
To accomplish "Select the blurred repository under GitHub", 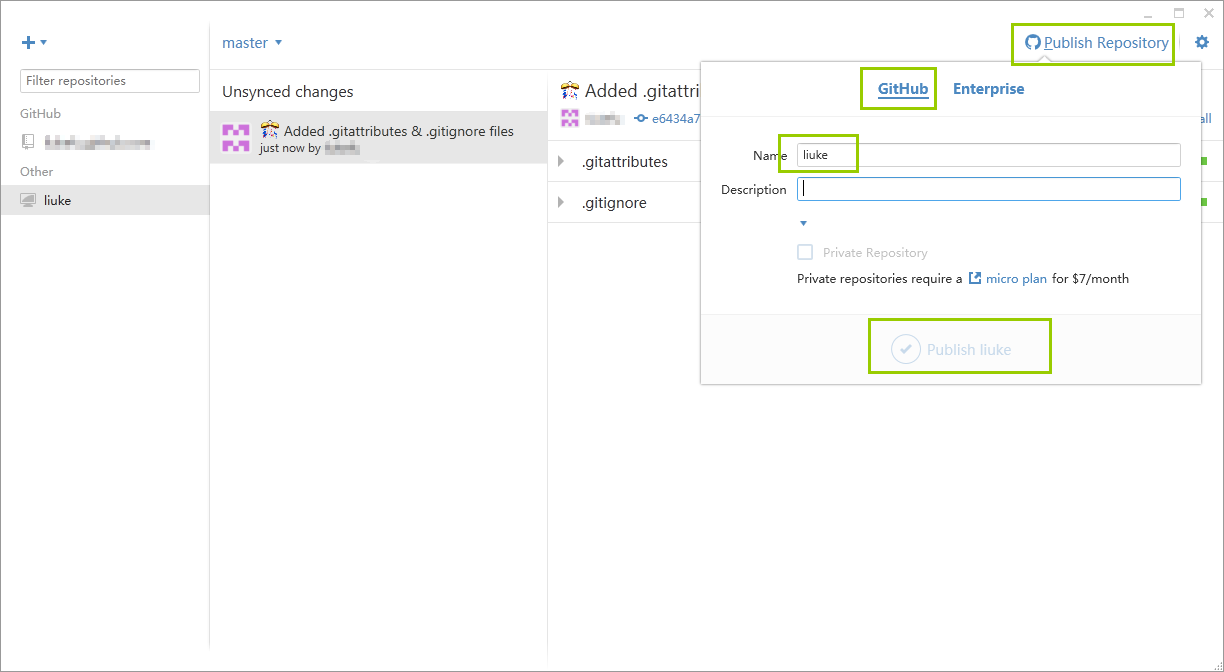I will click(x=105, y=143).
